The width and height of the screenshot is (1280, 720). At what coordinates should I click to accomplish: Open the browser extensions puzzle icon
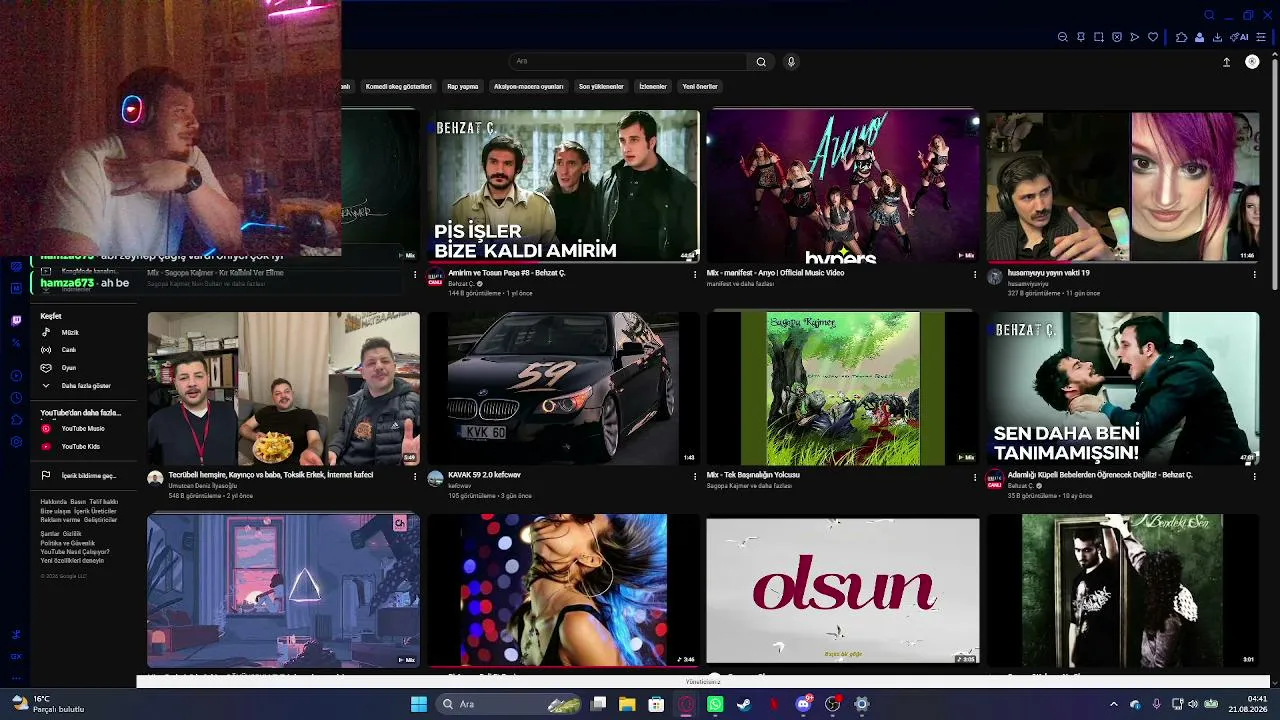(1181, 37)
